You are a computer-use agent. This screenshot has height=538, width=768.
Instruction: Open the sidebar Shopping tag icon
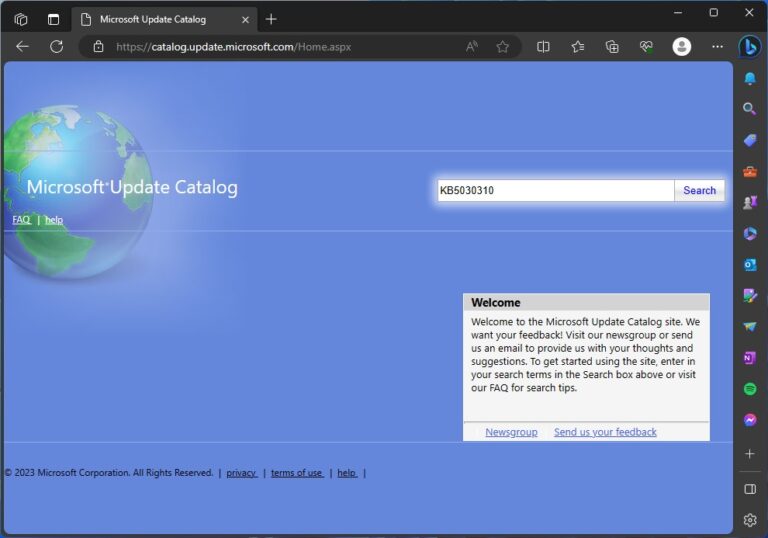click(749, 141)
